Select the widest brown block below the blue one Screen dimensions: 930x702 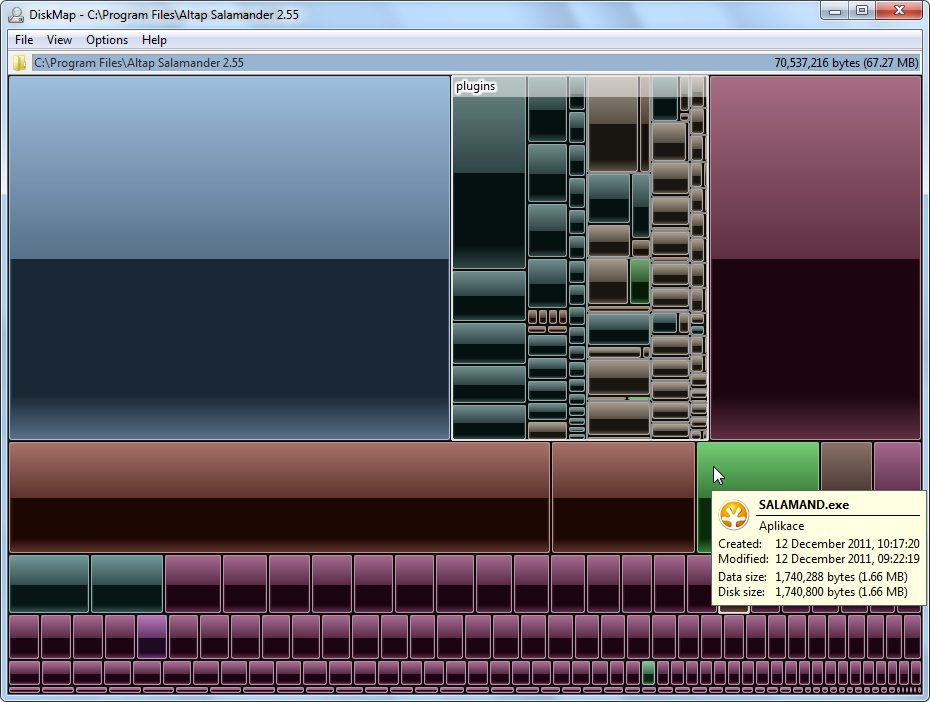point(279,497)
